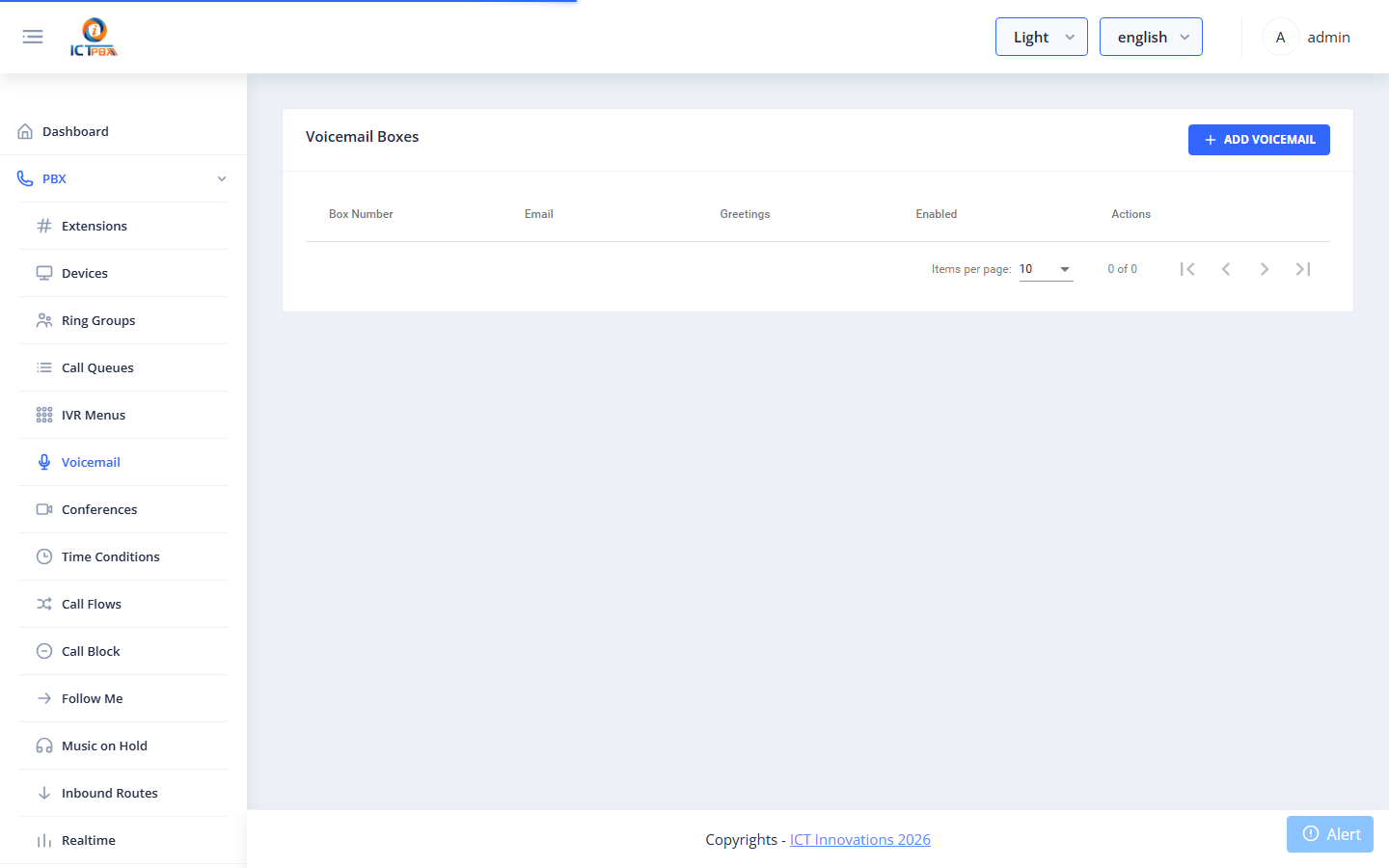This screenshot has width=1389, height=868.
Task: Click the Voicemail microphone icon
Action: (44, 462)
